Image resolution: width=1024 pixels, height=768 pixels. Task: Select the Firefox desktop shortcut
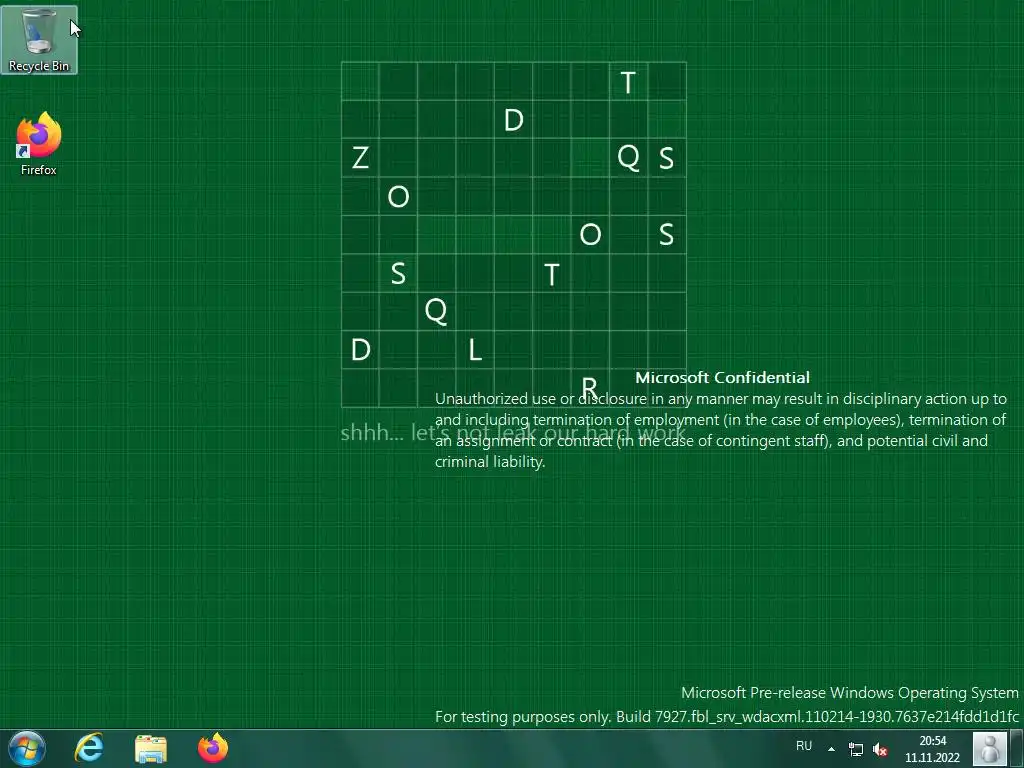pos(39,144)
